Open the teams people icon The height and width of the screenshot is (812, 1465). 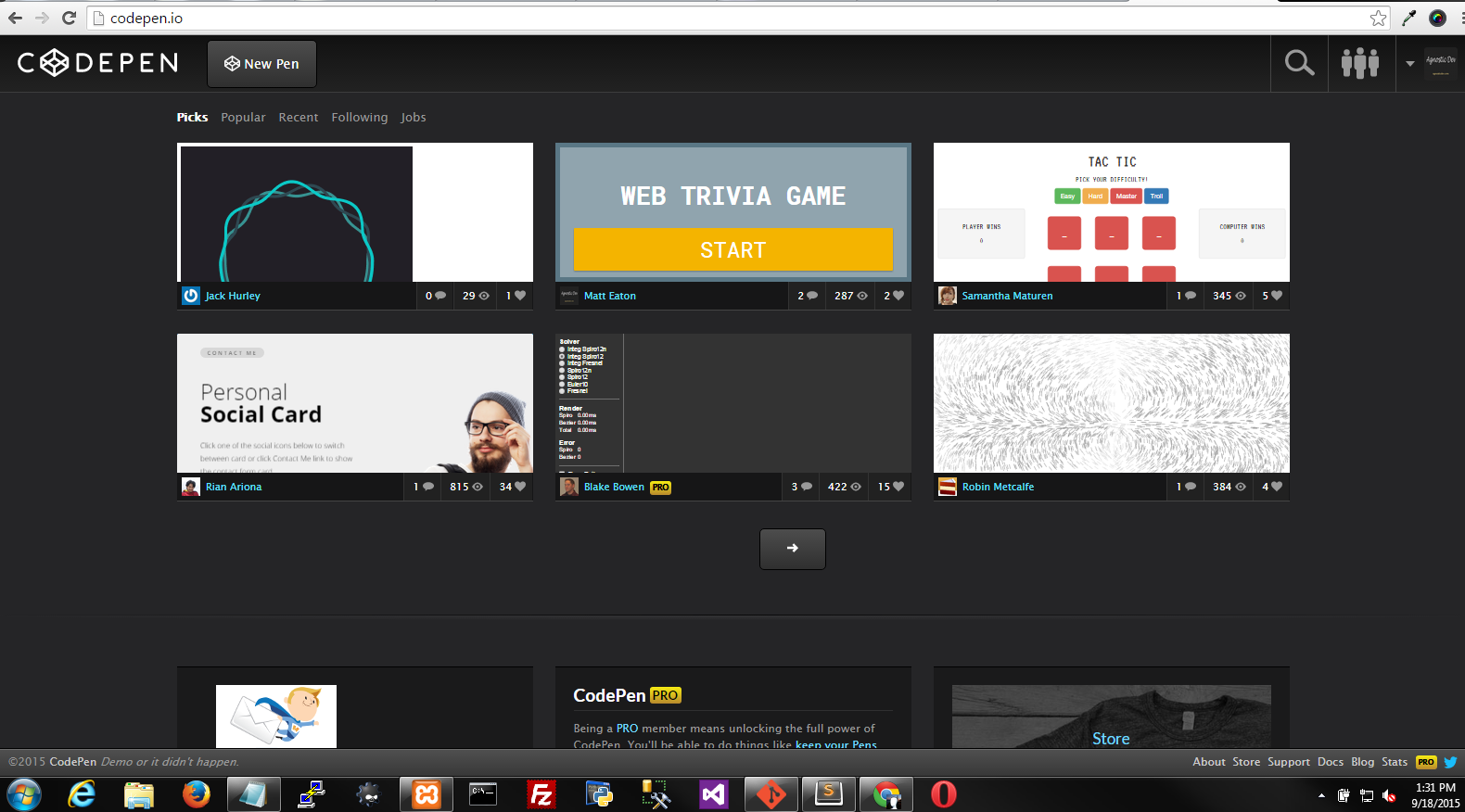coord(1360,63)
